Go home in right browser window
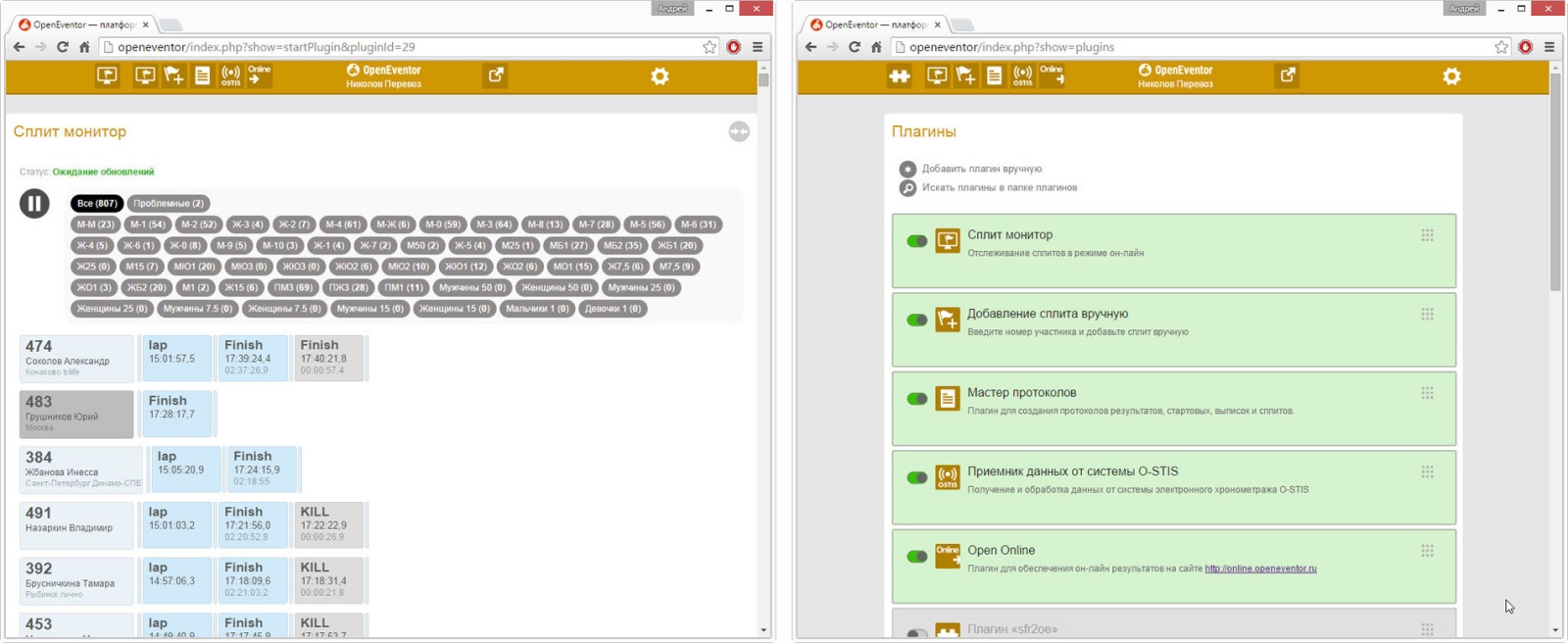This screenshot has width=1568, height=643. pyautogui.click(x=876, y=47)
